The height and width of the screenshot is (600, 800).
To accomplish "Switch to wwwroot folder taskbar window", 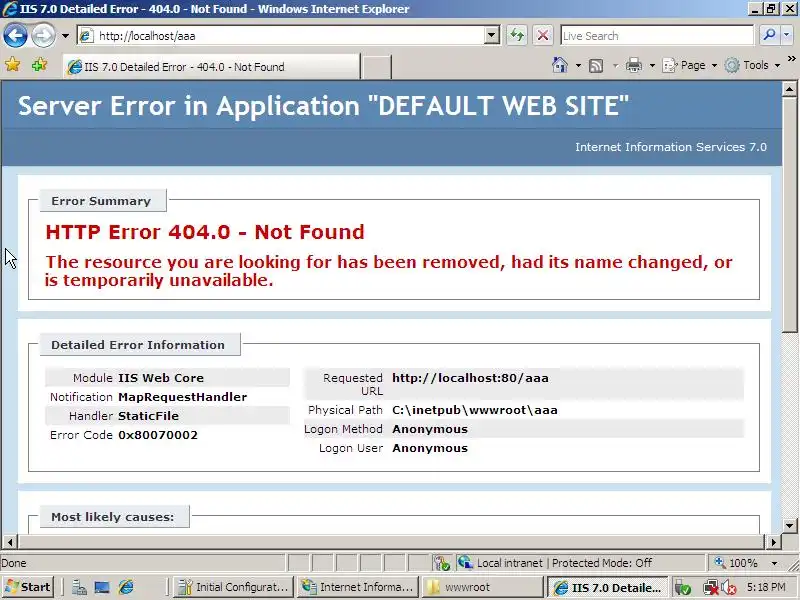I will coord(483,587).
